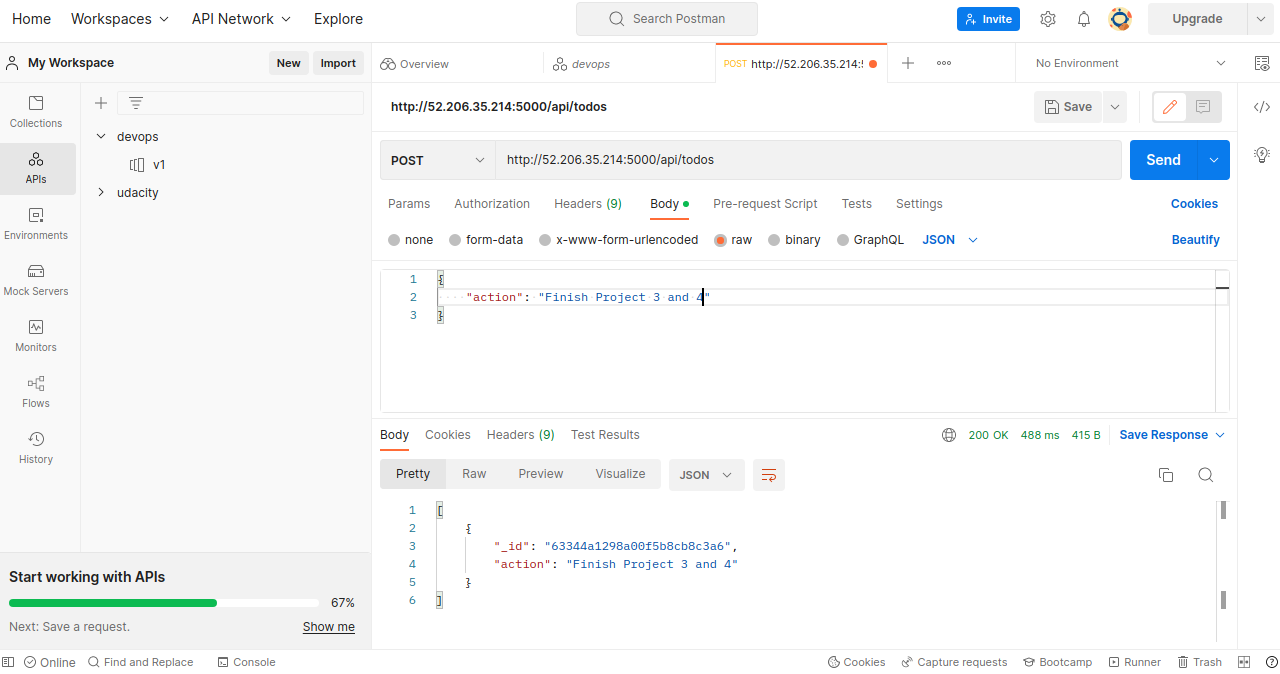Open Trash in the status bar
Image resolution: width=1280 pixels, height=674 pixels.
[x=1199, y=662]
